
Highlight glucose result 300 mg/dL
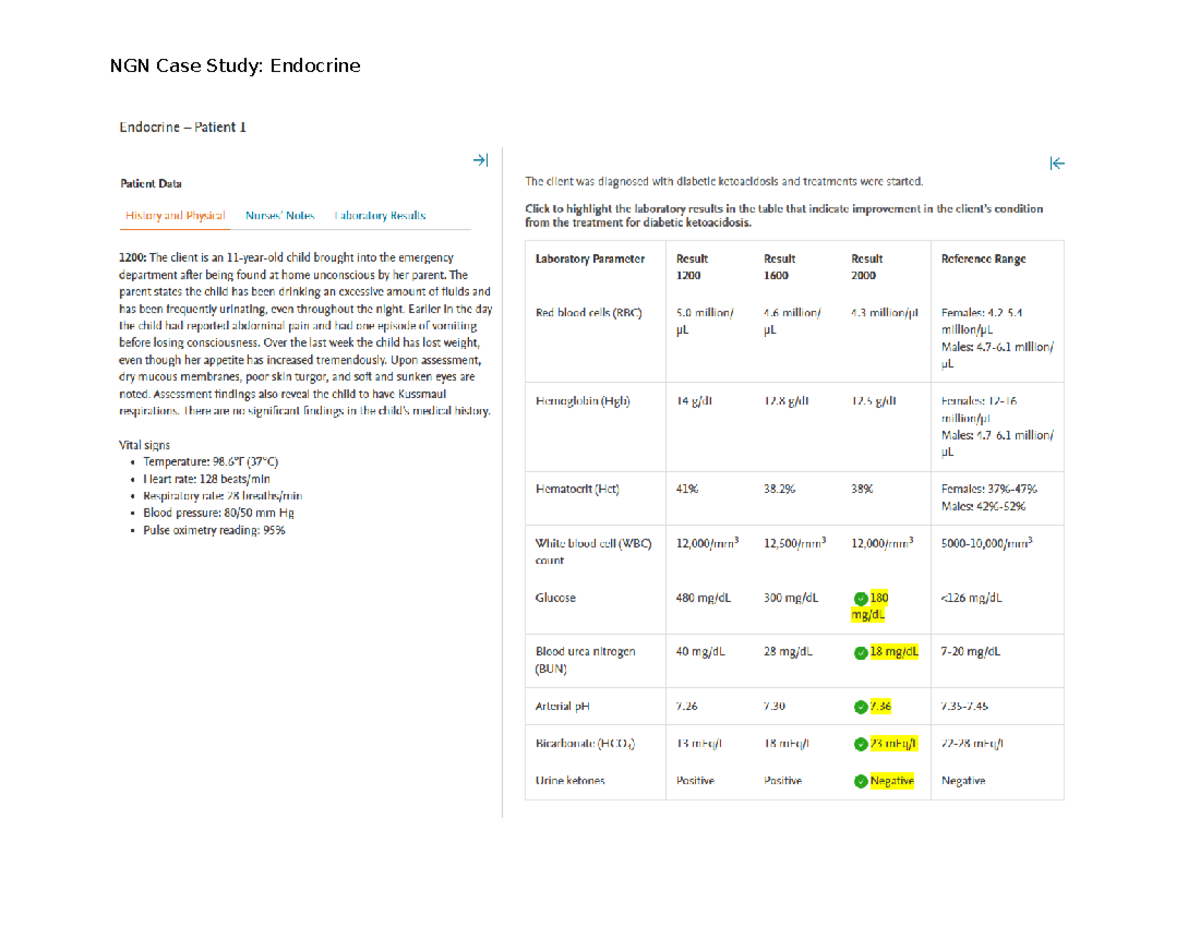pyautogui.click(x=791, y=599)
